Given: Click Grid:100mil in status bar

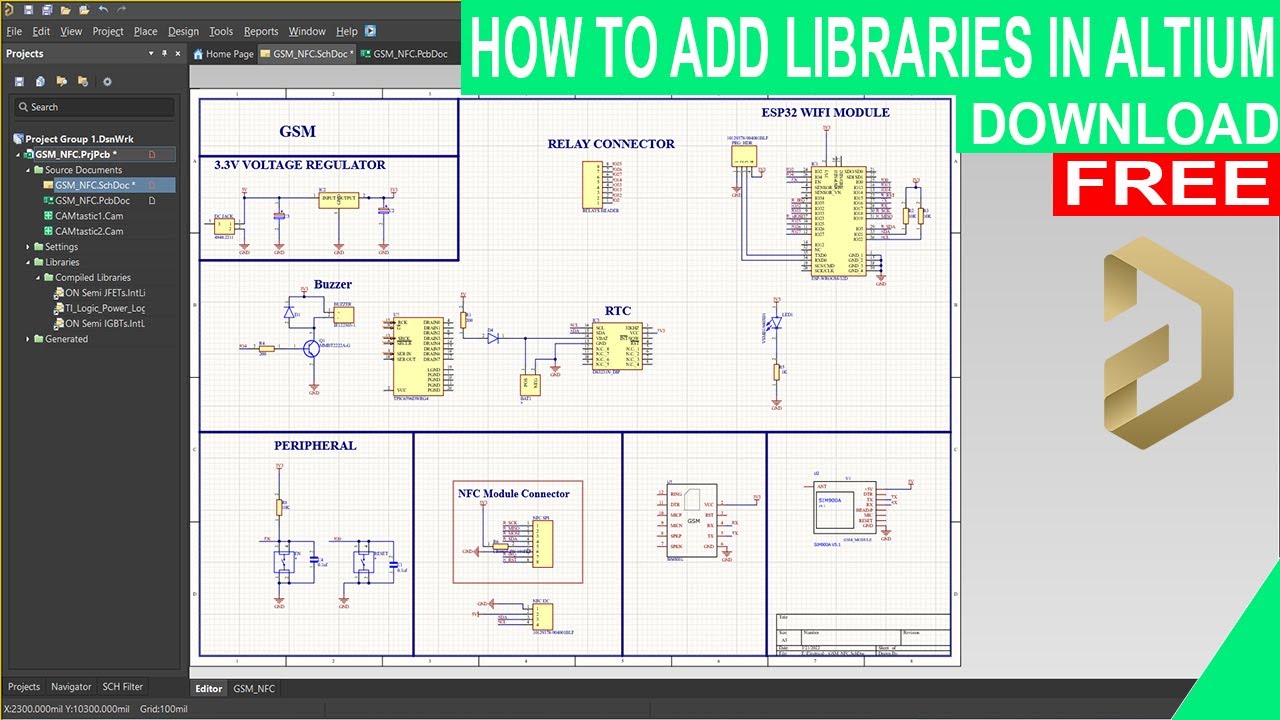Looking at the screenshot, I should (162, 709).
